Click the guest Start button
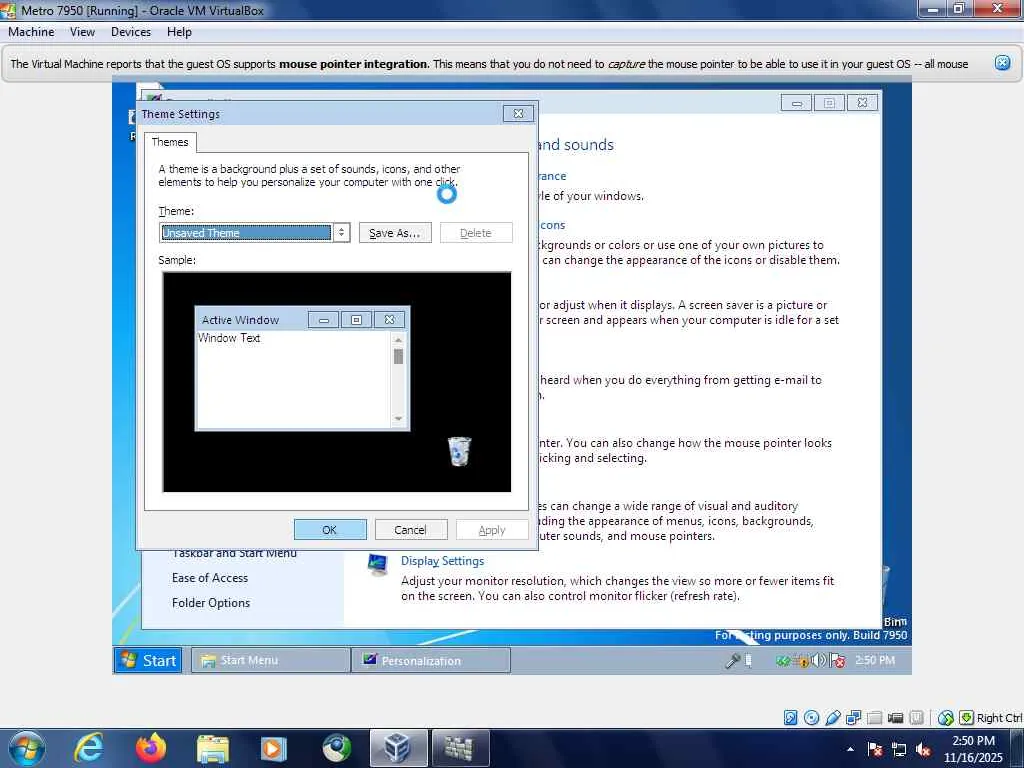This screenshot has height=768, width=1024. coord(149,660)
